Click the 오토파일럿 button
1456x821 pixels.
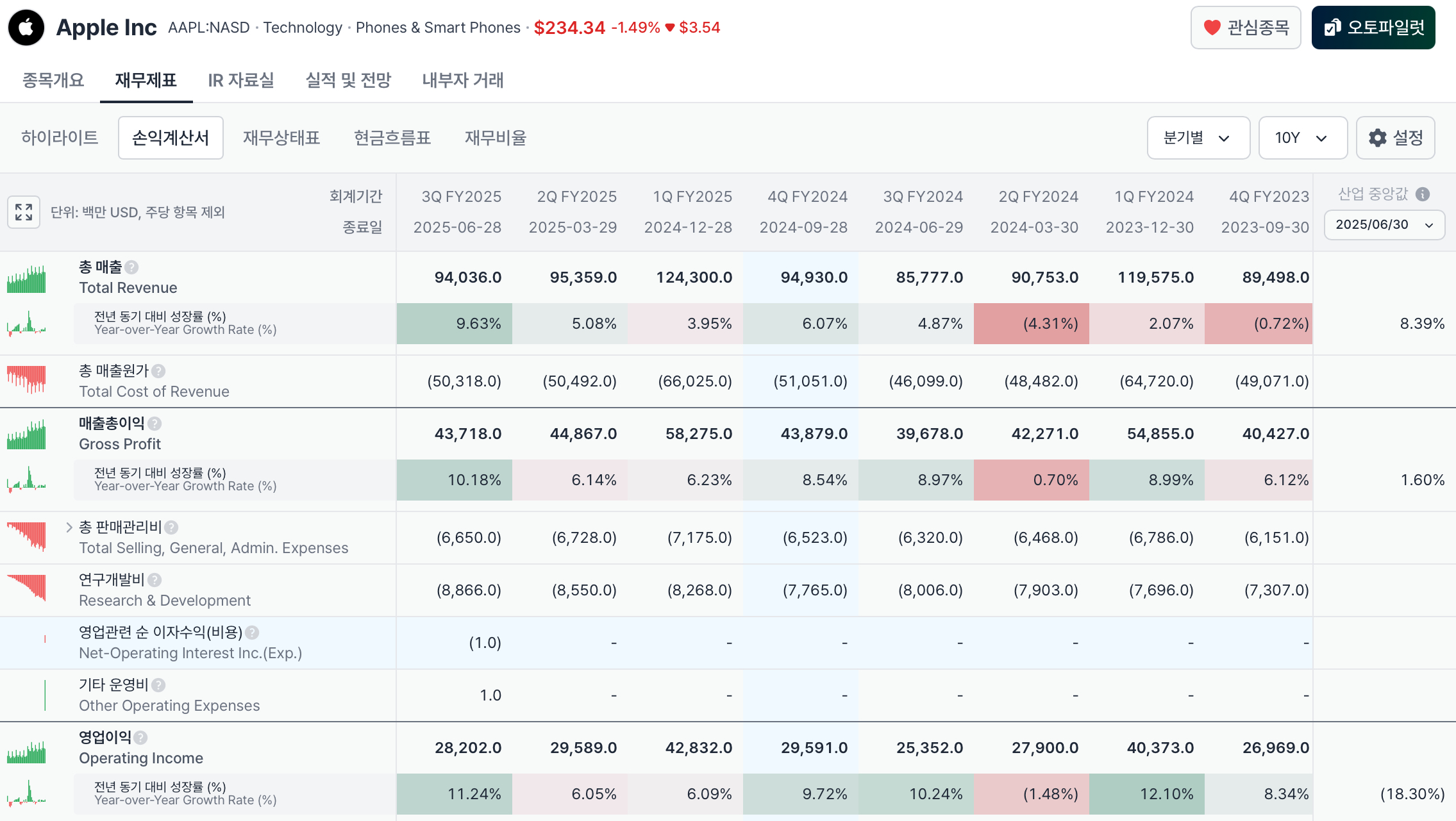tap(1373, 28)
